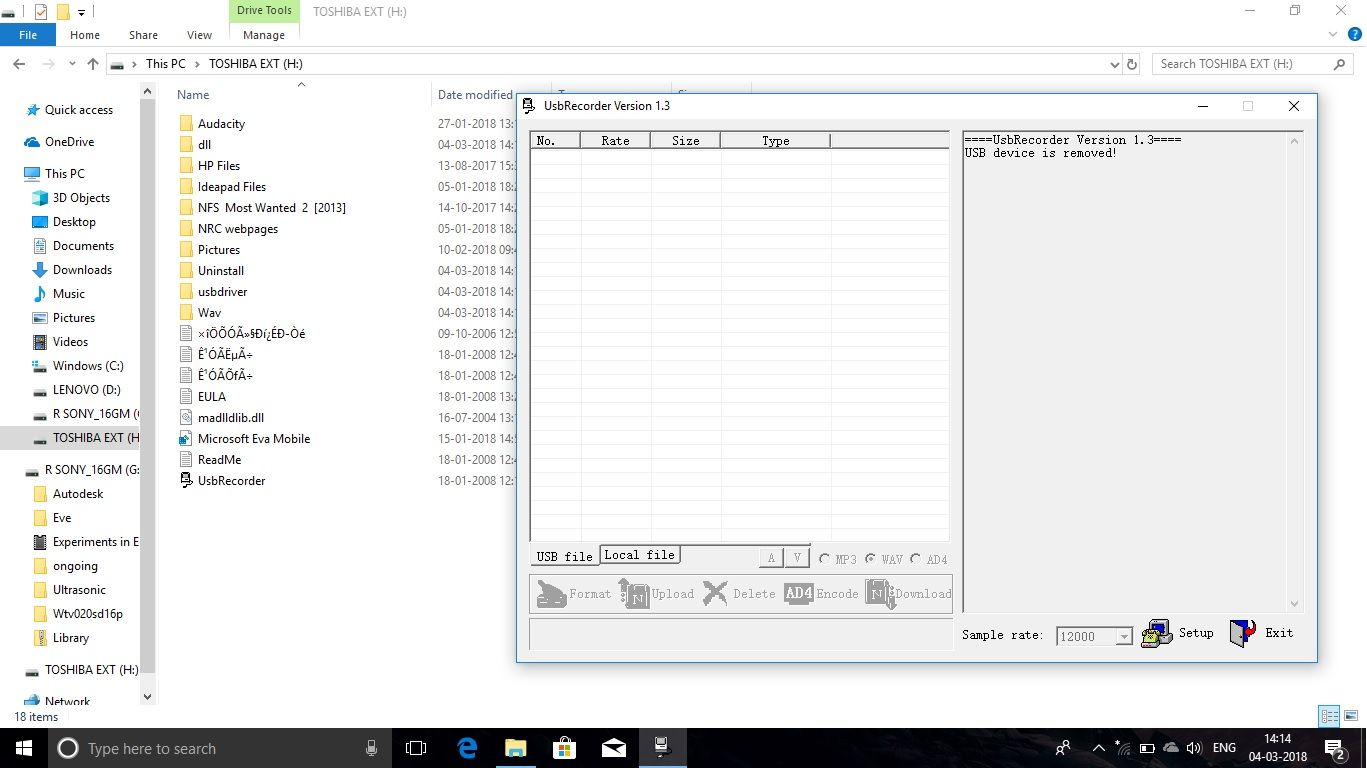Click the UsbRecorder app icon on the taskbar

(662, 747)
